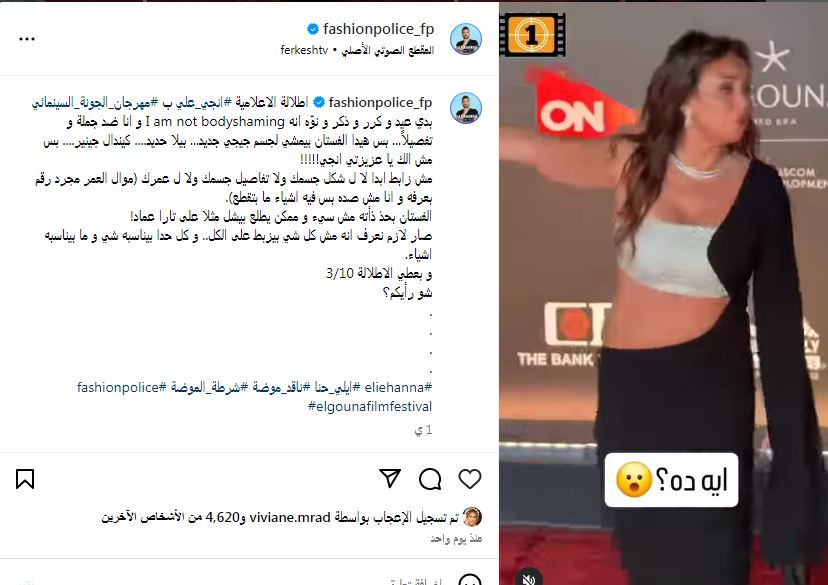
Task: Open the emoji picker in comment field
Action: point(469,581)
